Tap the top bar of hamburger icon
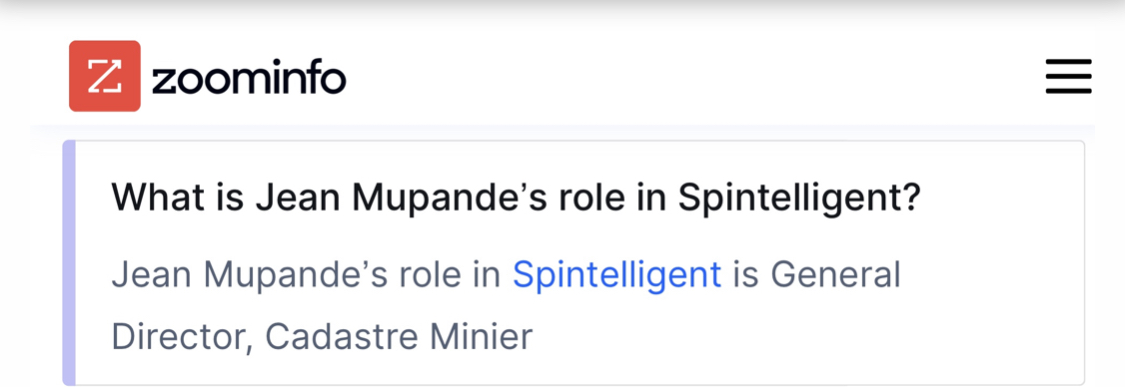This screenshot has width=1125, height=387. click(x=1068, y=61)
